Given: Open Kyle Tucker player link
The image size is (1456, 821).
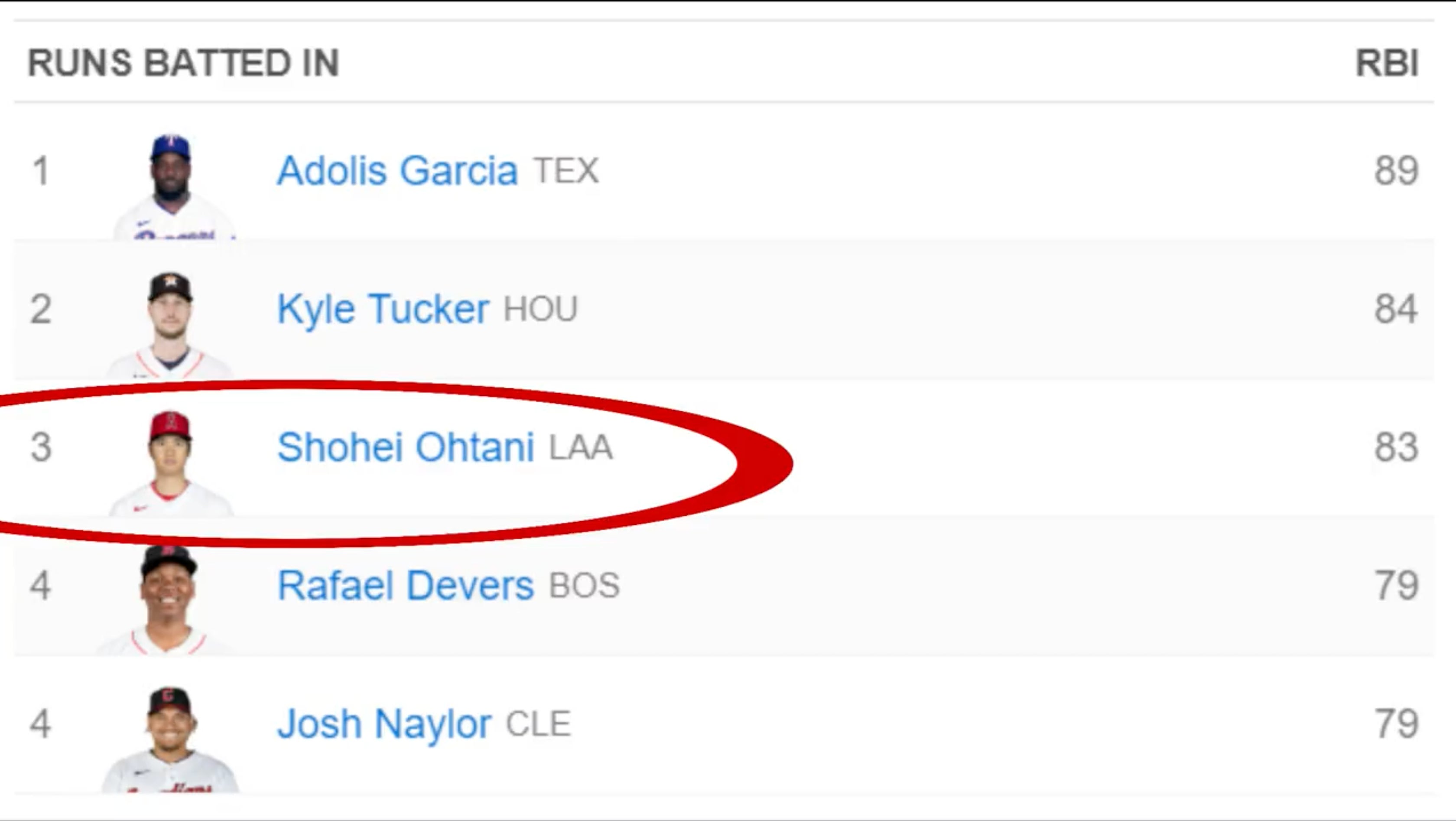Looking at the screenshot, I should pyautogui.click(x=383, y=309).
